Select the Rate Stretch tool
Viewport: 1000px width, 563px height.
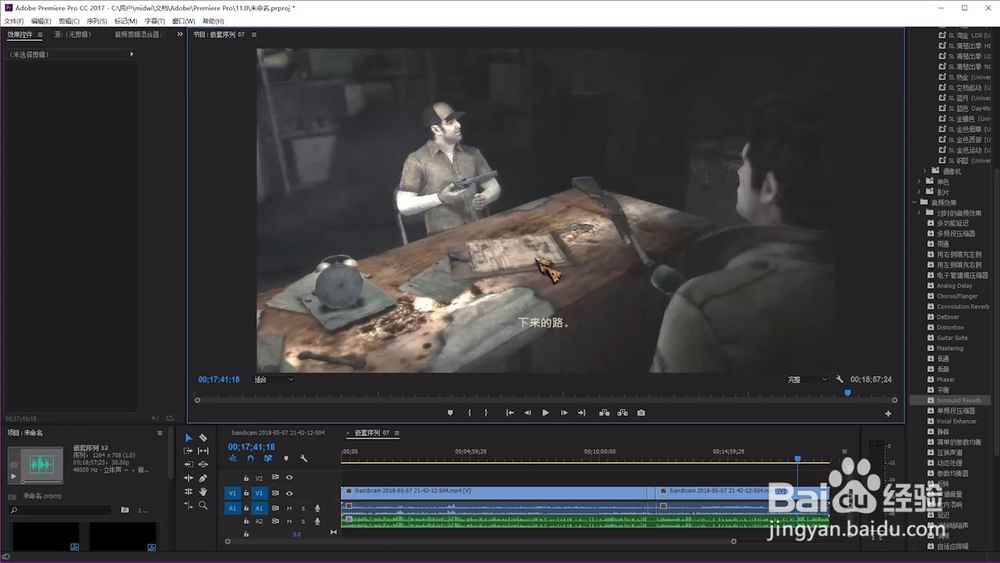[x=188, y=505]
